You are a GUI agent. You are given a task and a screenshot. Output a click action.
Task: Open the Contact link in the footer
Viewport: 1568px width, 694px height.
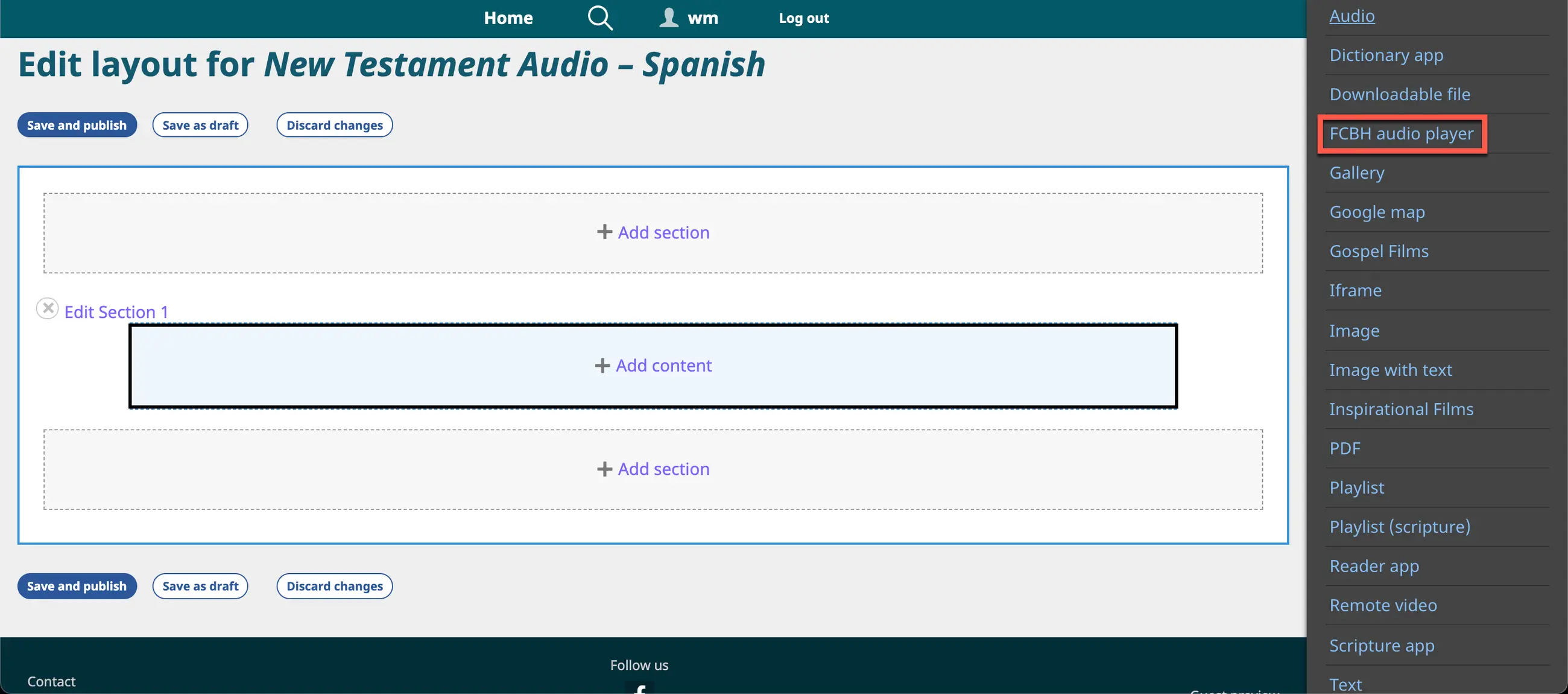click(51, 681)
